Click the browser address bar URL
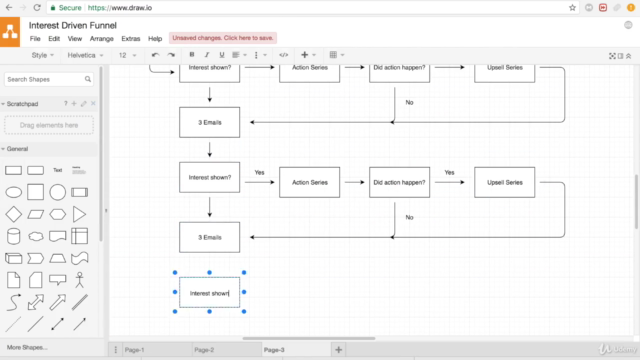Screen dimensions: 640x360 click(120, 8)
